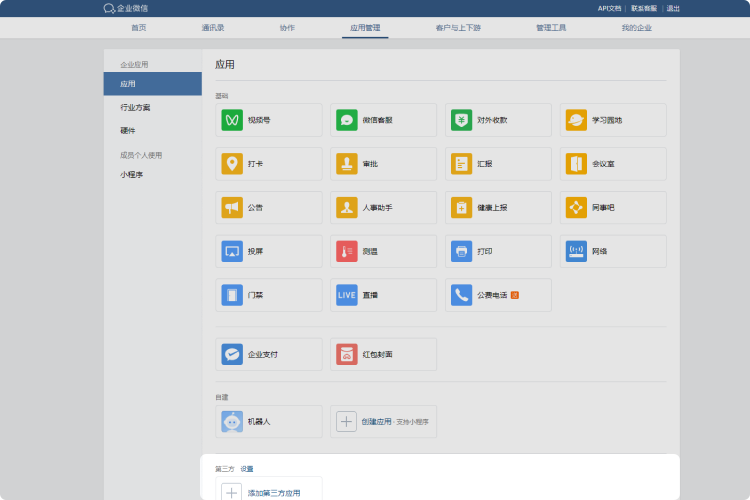Select 行业方案 in the sidebar
This screenshot has height=500, width=750.
(135, 107)
